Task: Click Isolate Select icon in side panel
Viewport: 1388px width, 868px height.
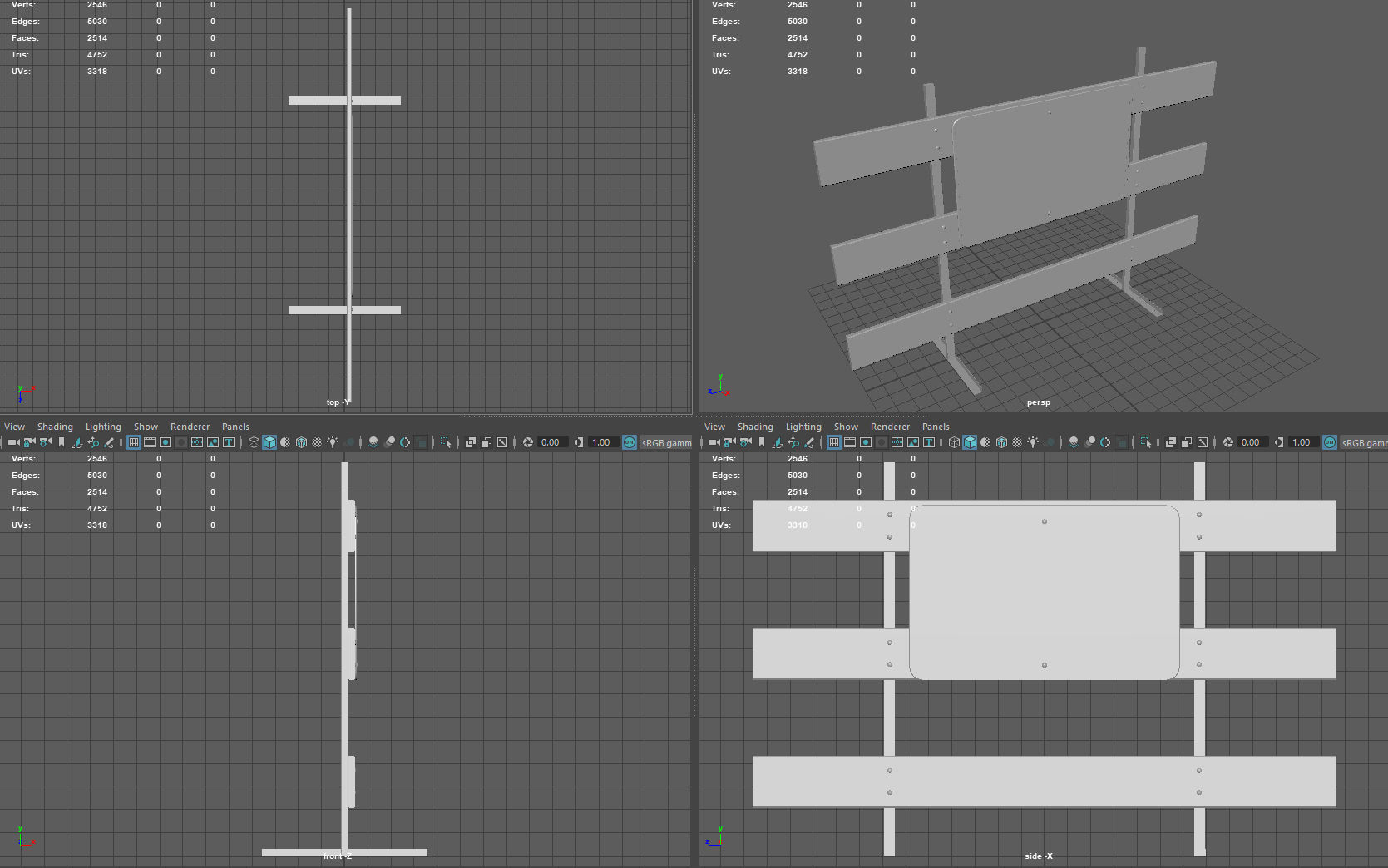Action: click(x=1146, y=442)
